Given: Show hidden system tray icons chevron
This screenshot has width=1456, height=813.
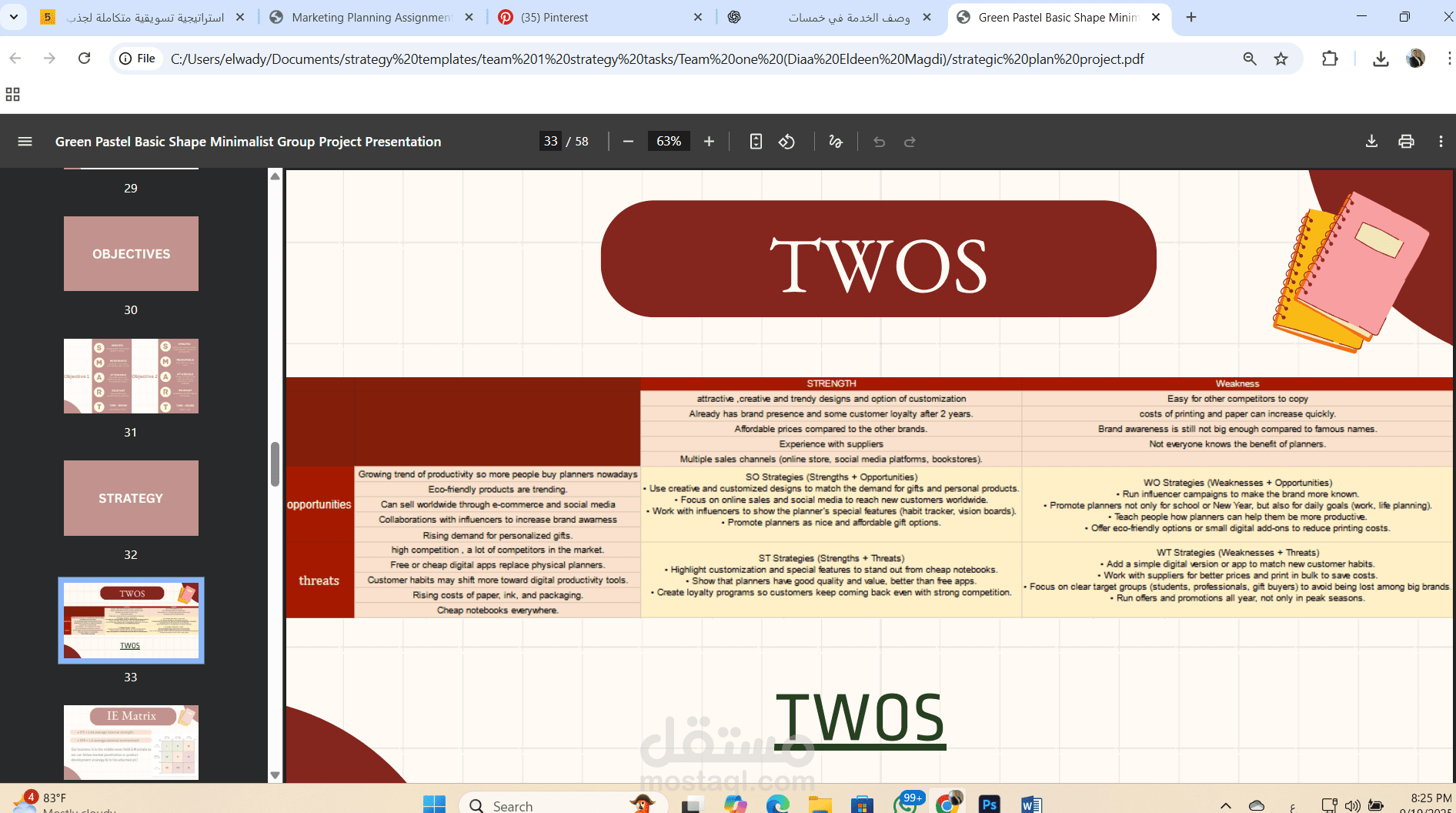Looking at the screenshot, I should (1225, 805).
